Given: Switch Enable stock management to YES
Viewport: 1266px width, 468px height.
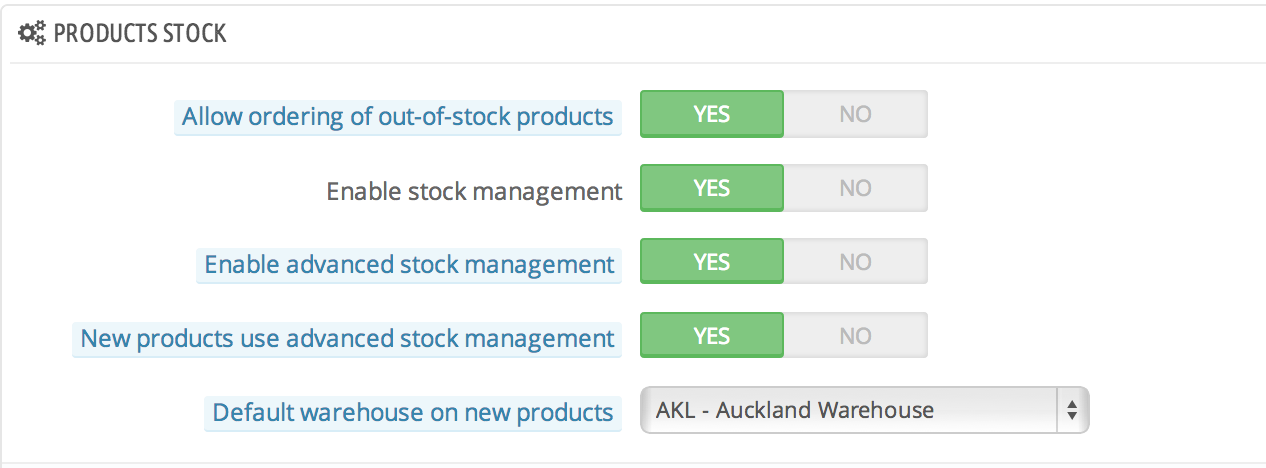Looking at the screenshot, I should click(x=711, y=188).
